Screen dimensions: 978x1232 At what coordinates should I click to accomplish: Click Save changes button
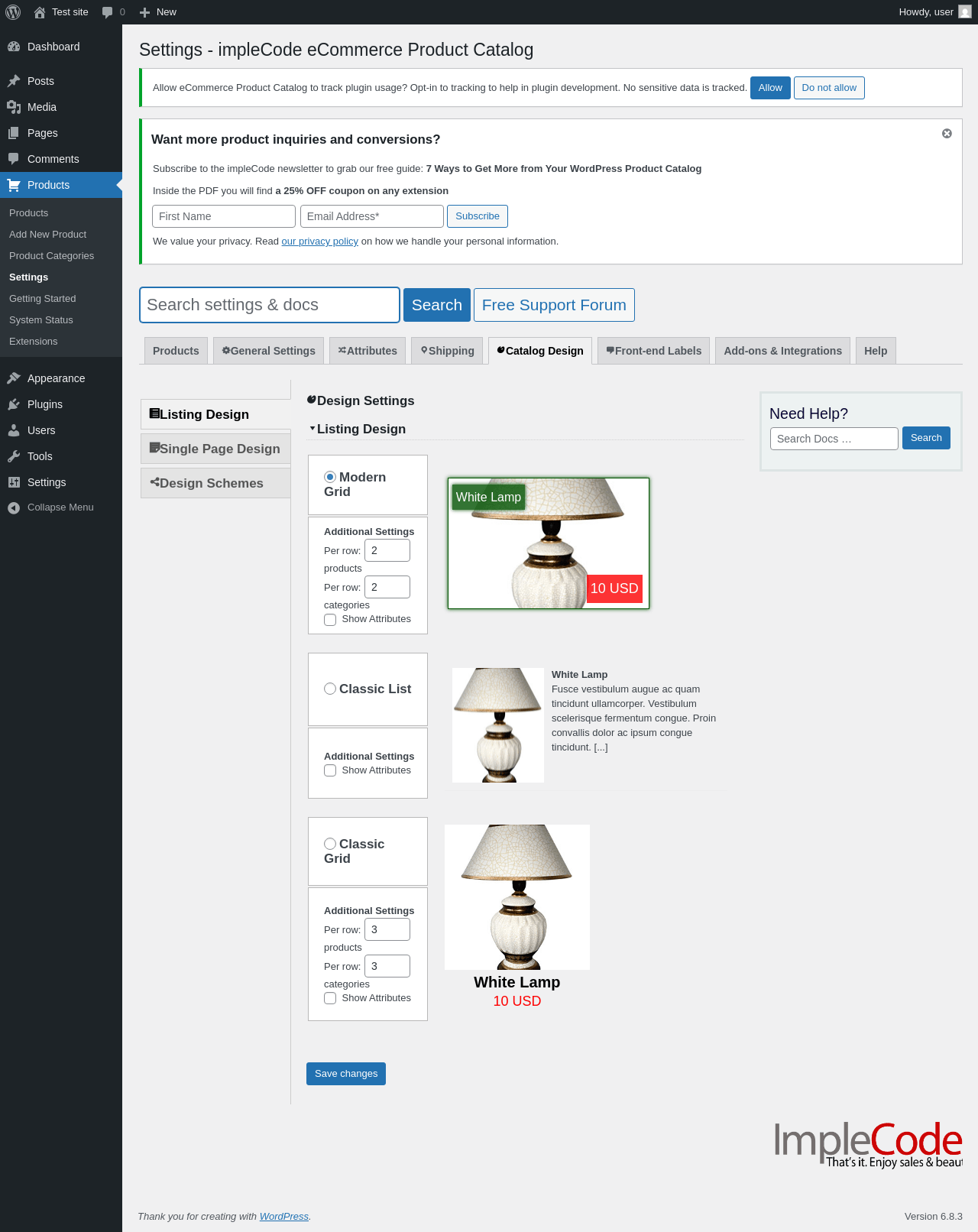pos(346,1074)
